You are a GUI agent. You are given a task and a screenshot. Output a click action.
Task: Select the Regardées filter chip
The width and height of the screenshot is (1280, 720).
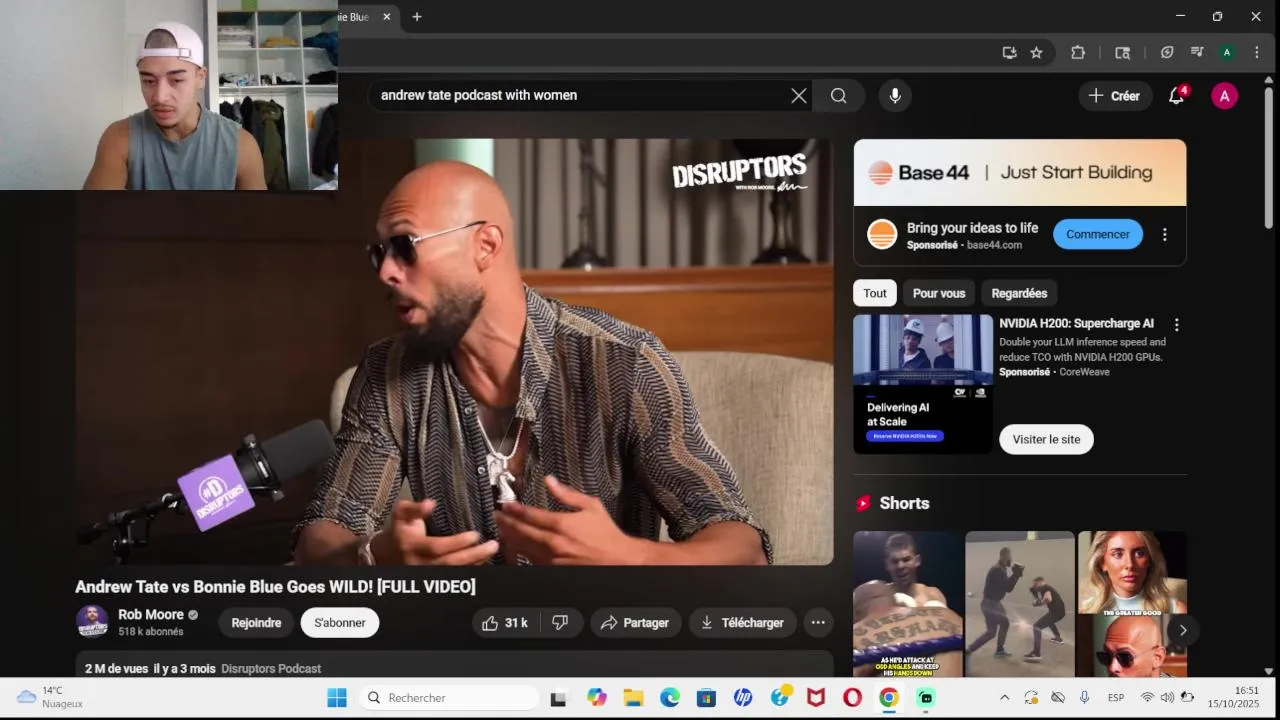click(x=1019, y=293)
